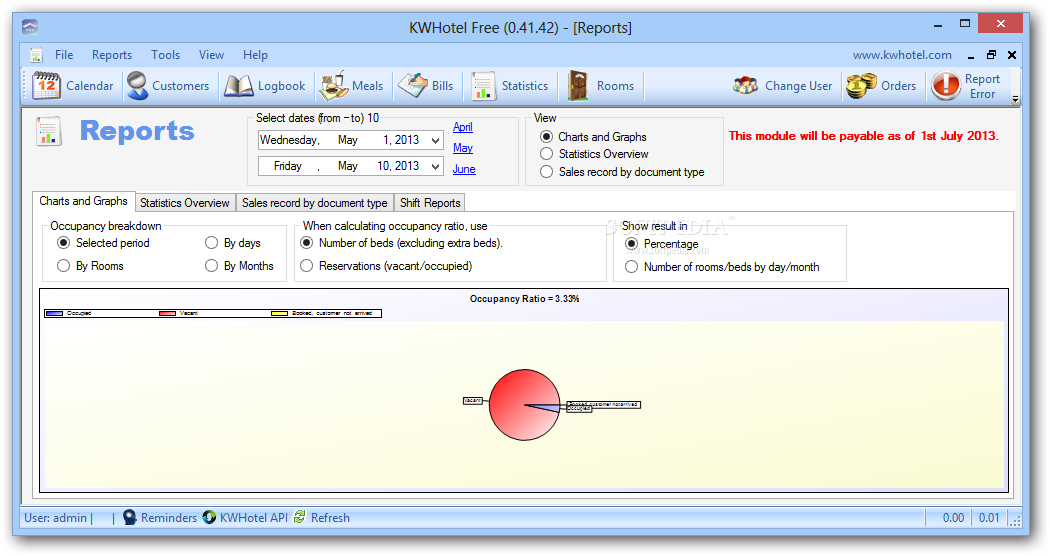Screen dimensions: 1050x556
Task: Select Sales record by document type radio
Action: tap(546, 172)
